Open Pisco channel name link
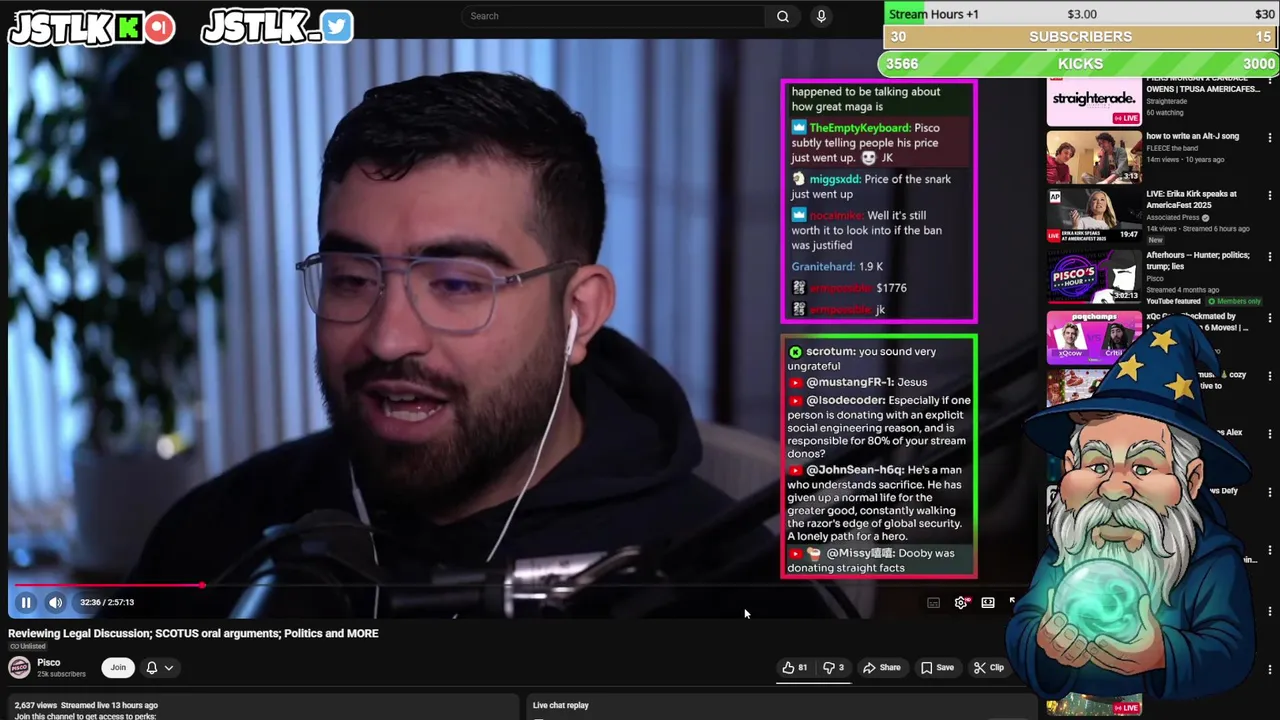 click(x=49, y=662)
